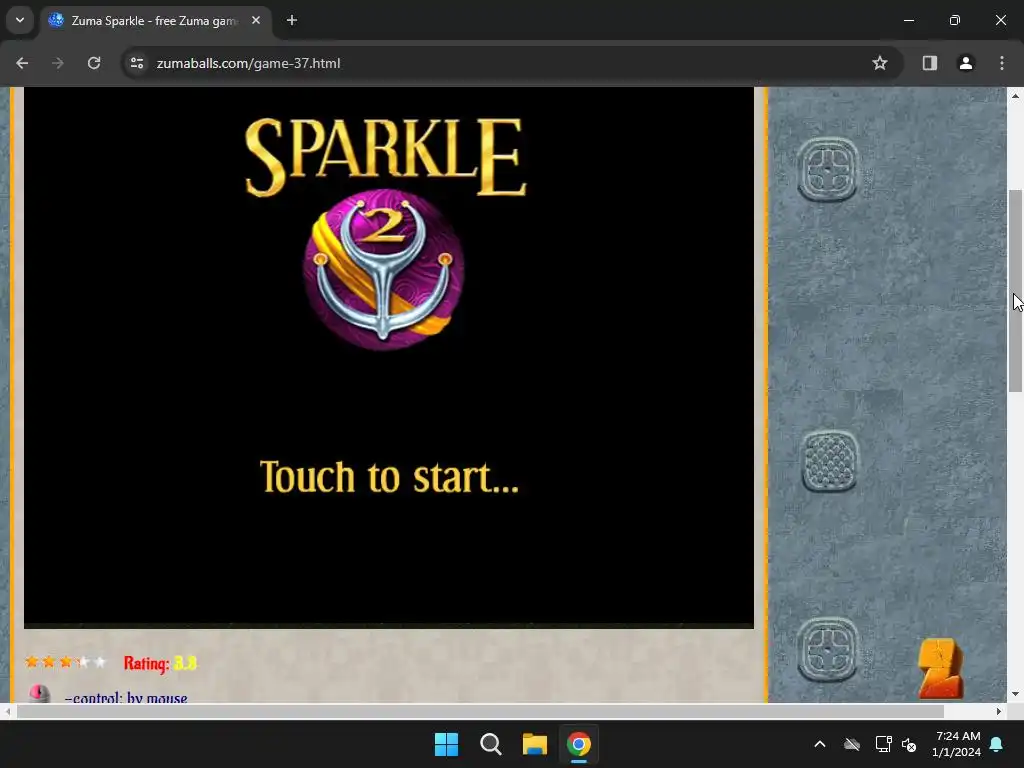
Task: Click the top carved stone glyph in sidebar
Action: (x=827, y=169)
